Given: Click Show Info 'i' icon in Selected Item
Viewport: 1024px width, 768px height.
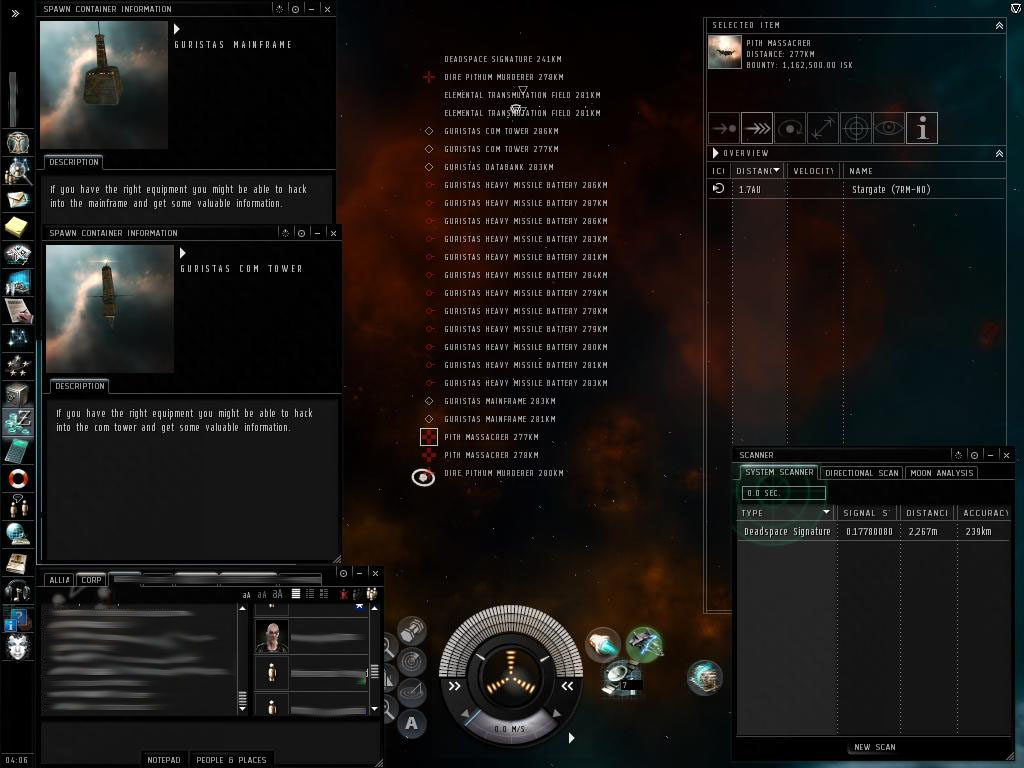Looking at the screenshot, I should click(922, 128).
